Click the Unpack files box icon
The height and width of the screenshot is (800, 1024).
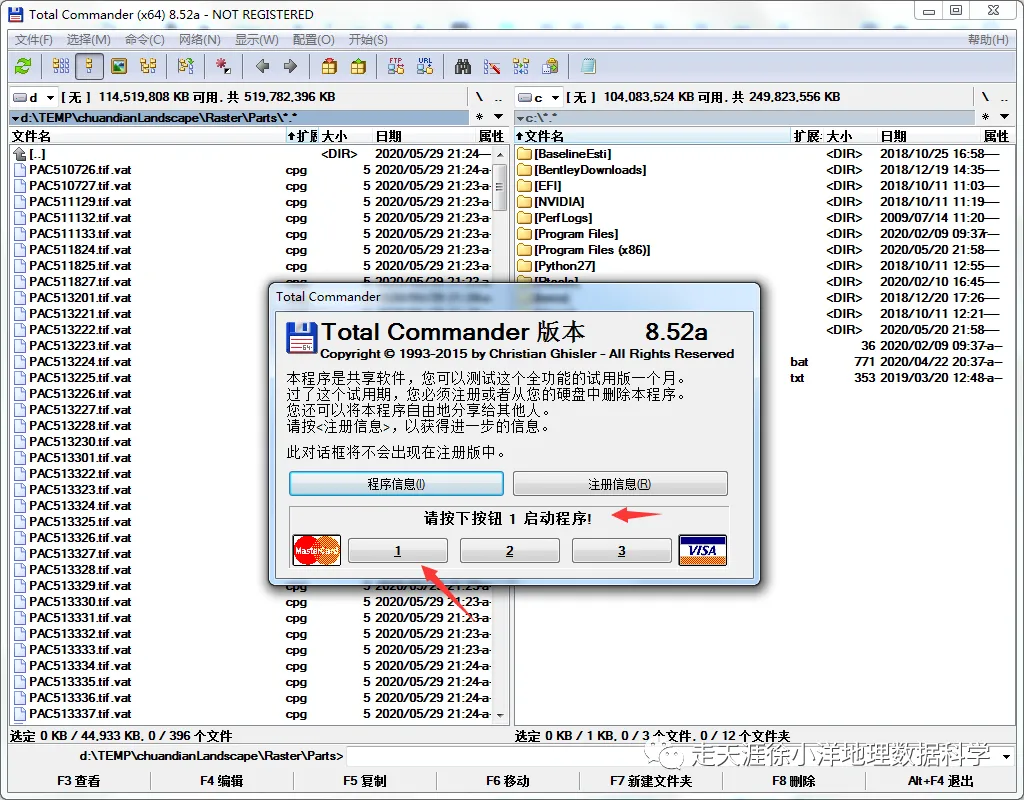click(x=359, y=66)
